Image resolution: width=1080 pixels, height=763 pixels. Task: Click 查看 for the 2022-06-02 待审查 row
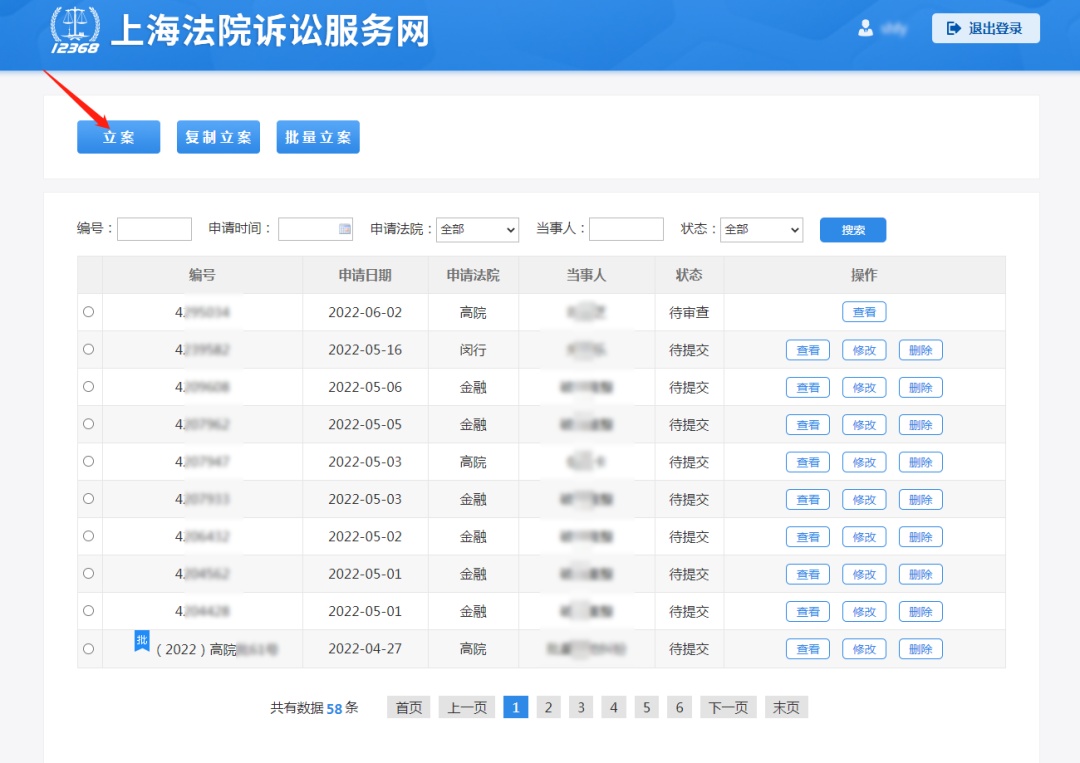tap(864, 312)
